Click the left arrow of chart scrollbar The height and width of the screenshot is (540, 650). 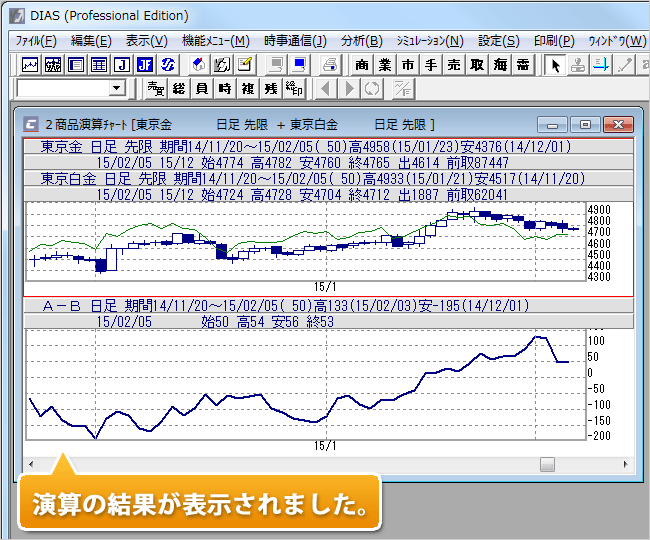click(x=31, y=464)
